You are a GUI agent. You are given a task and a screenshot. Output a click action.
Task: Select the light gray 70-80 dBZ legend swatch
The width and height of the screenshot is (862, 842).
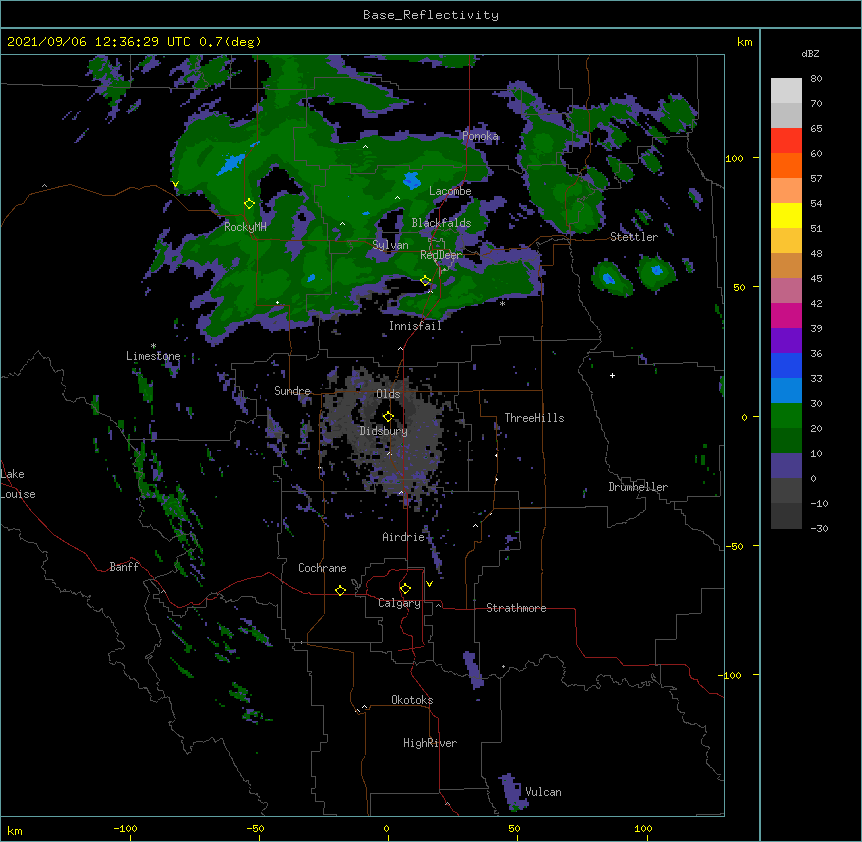(x=786, y=91)
